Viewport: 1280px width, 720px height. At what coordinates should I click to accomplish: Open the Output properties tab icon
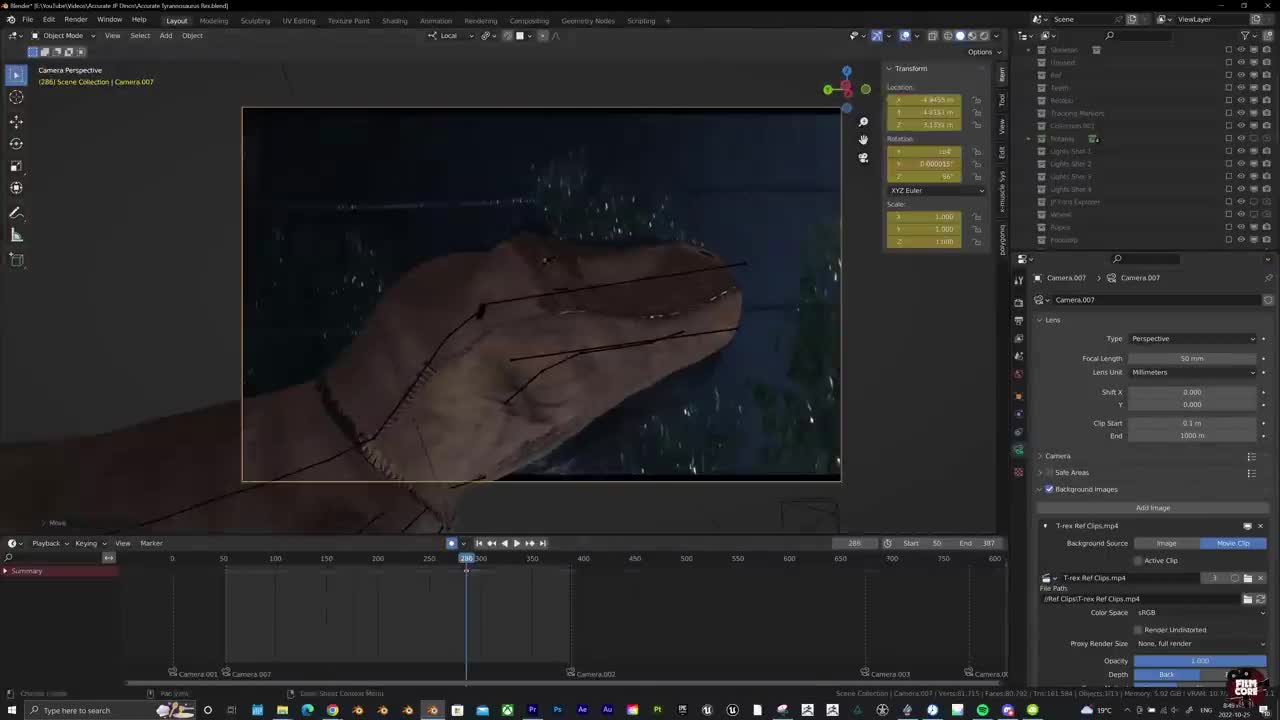tap(1018, 320)
